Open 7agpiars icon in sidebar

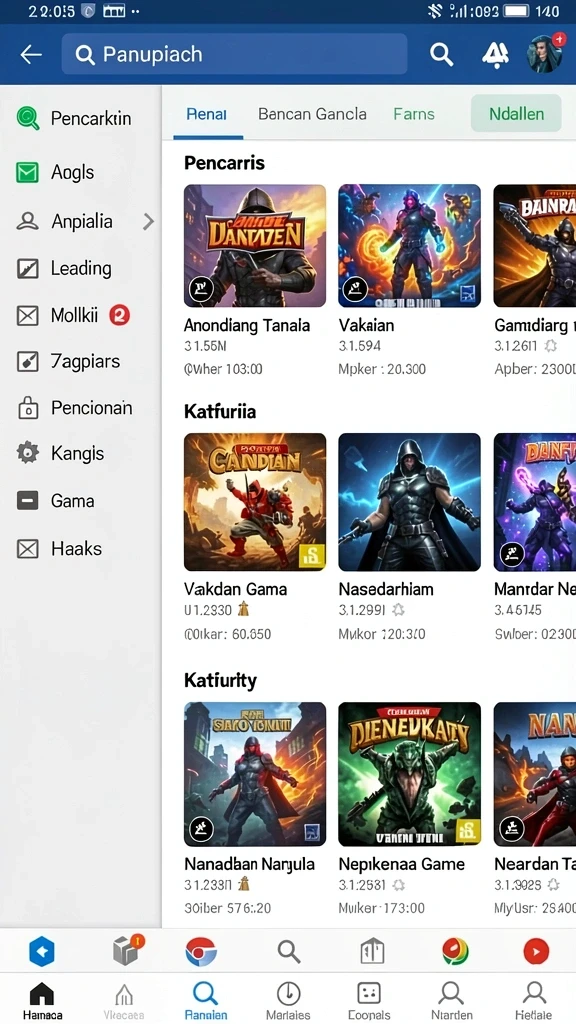tap(27, 361)
